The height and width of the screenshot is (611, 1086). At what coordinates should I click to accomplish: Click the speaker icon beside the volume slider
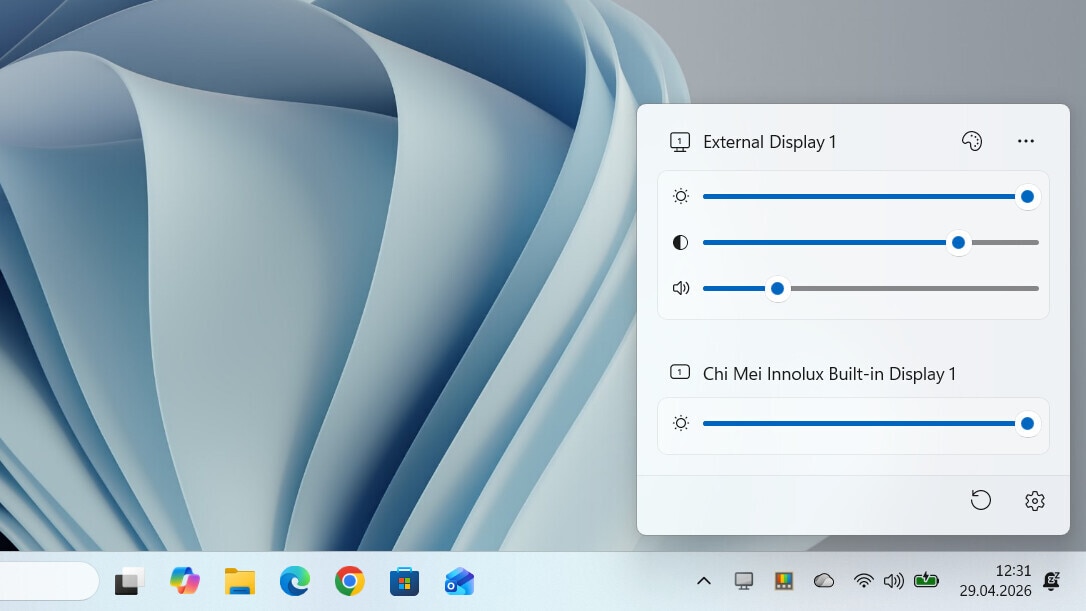(x=681, y=288)
